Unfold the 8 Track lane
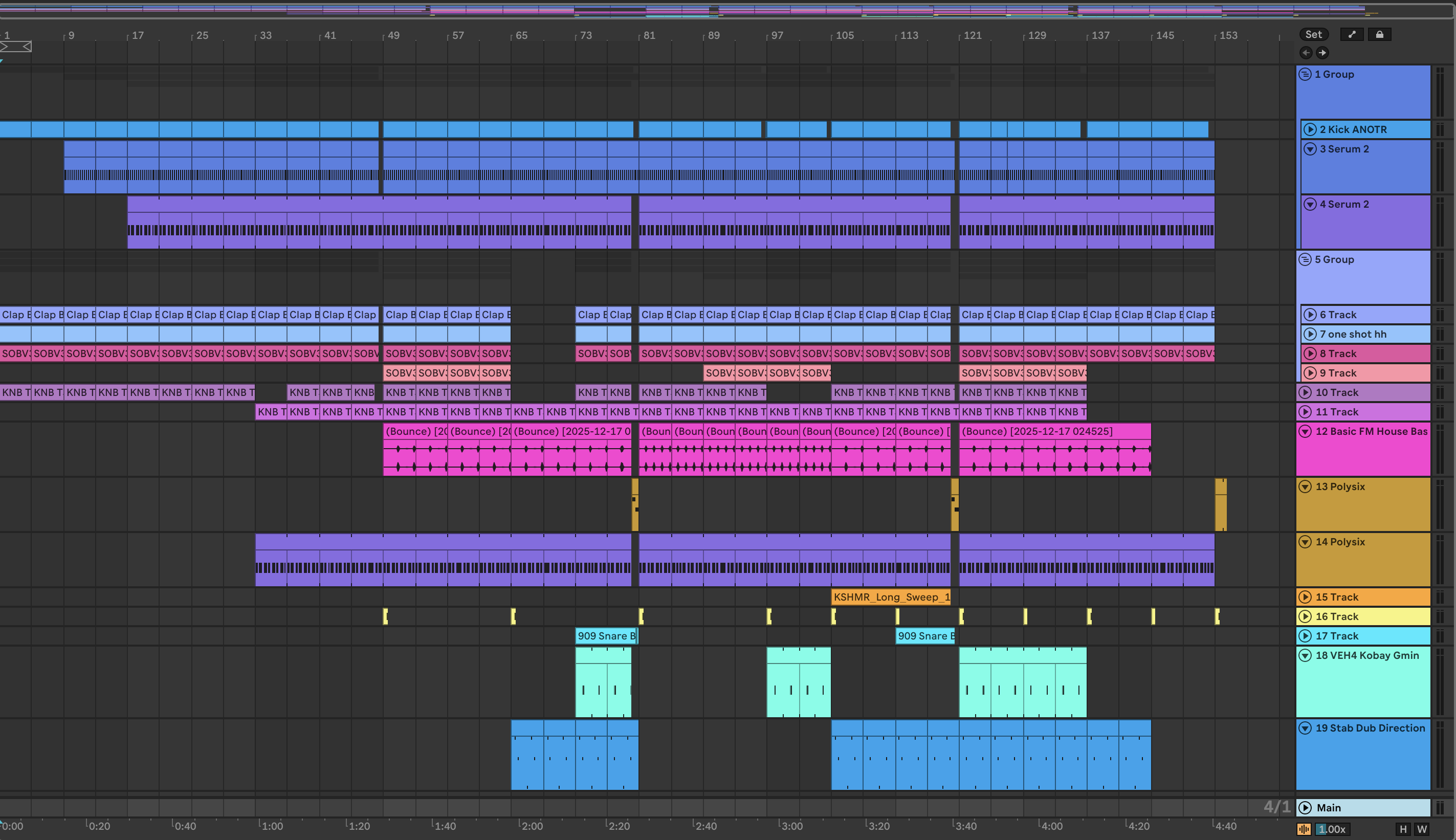The image size is (1456, 840). 1310,353
